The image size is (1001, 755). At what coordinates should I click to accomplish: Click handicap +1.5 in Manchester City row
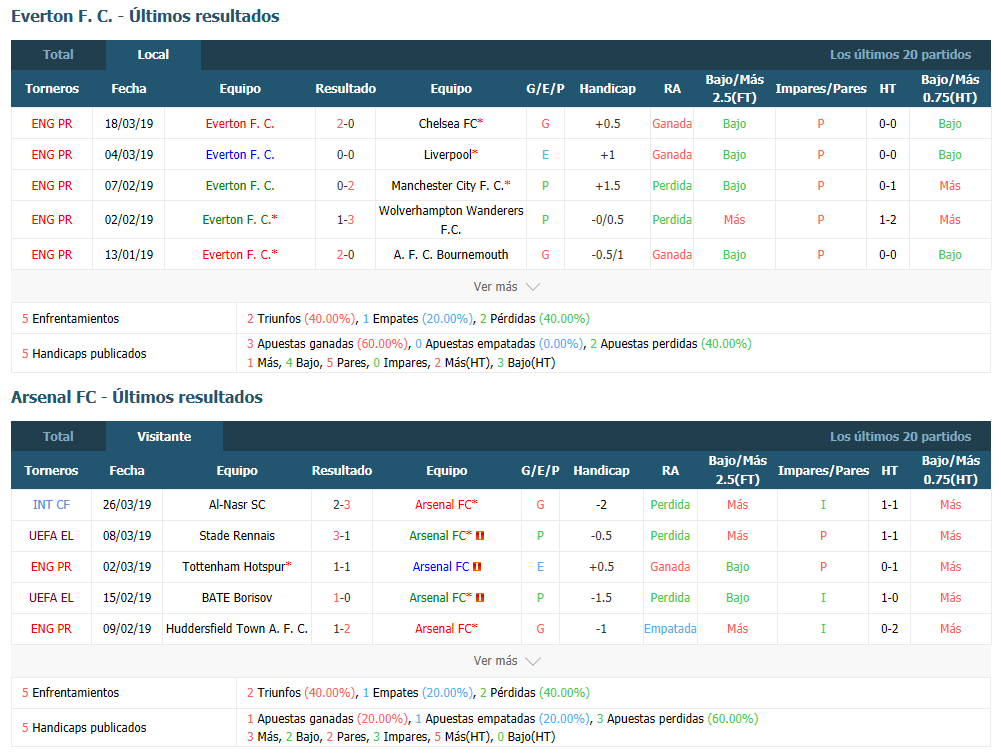[608, 186]
